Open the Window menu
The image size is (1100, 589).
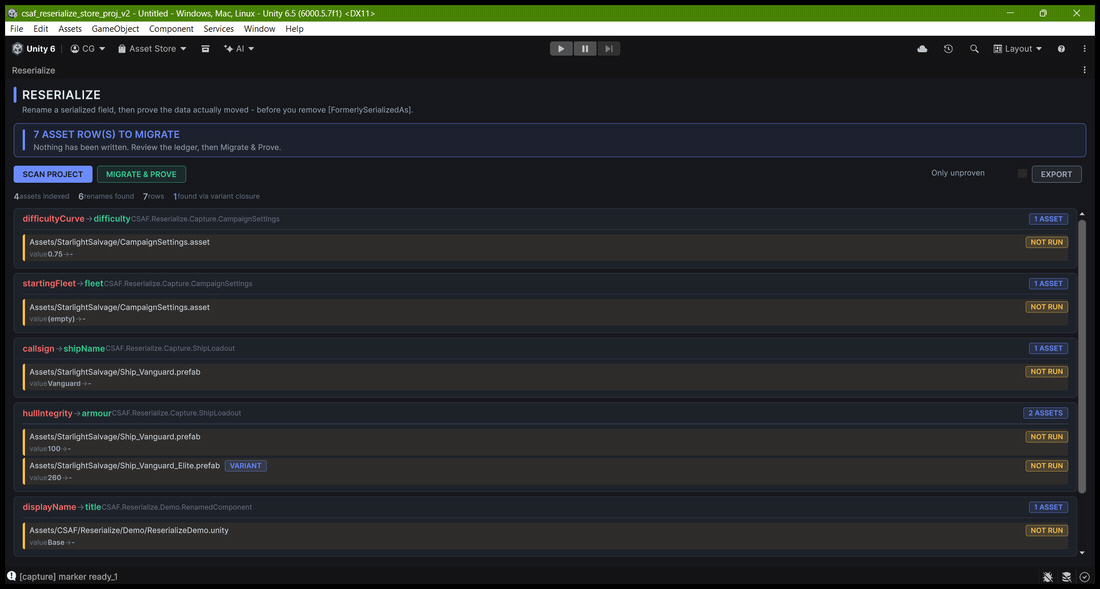(260, 29)
